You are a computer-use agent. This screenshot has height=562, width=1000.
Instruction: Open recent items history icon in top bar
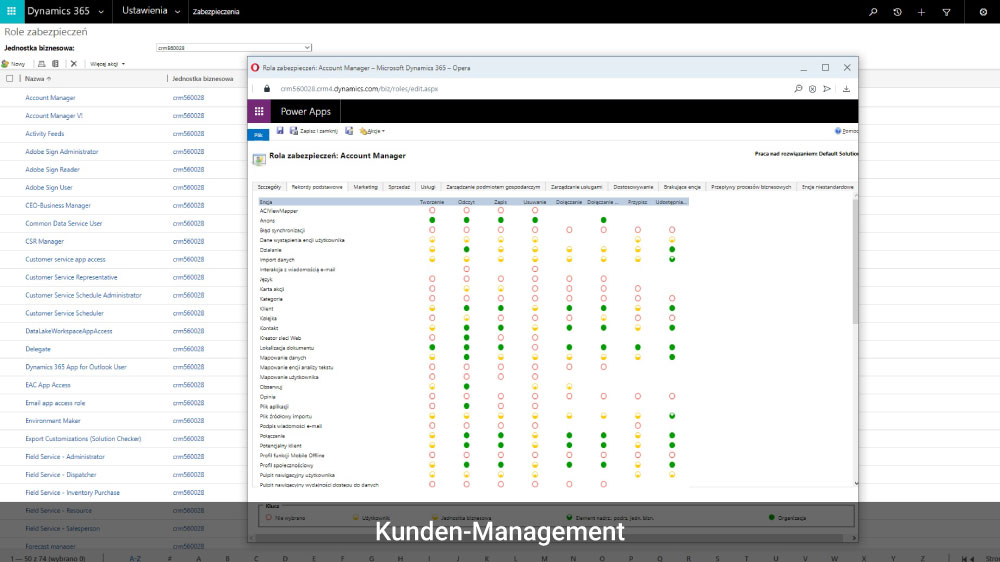(897, 11)
